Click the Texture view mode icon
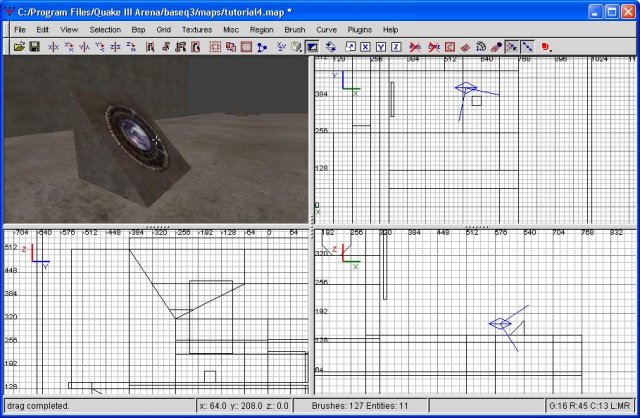The width and height of the screenshot is (640, 418). click(x=295, y=47)
